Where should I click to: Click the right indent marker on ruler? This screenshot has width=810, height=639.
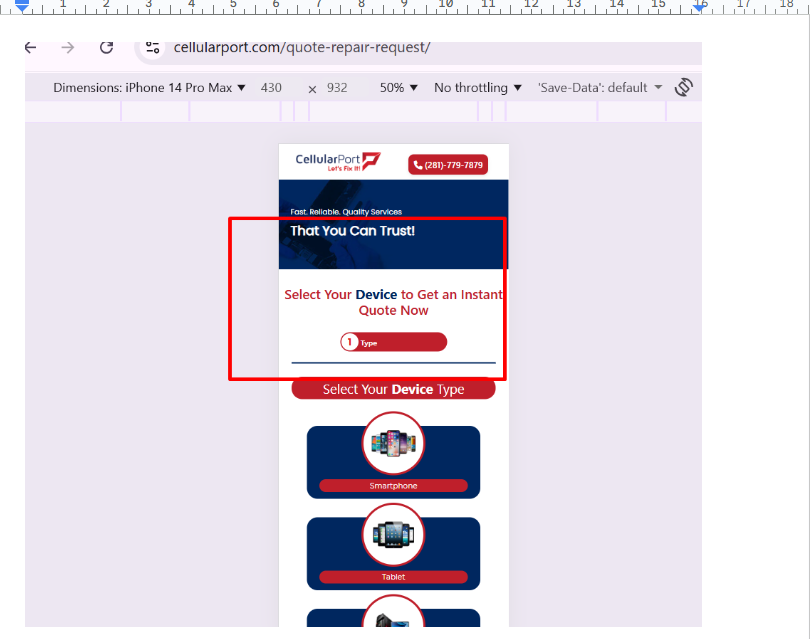click(699, 6)
